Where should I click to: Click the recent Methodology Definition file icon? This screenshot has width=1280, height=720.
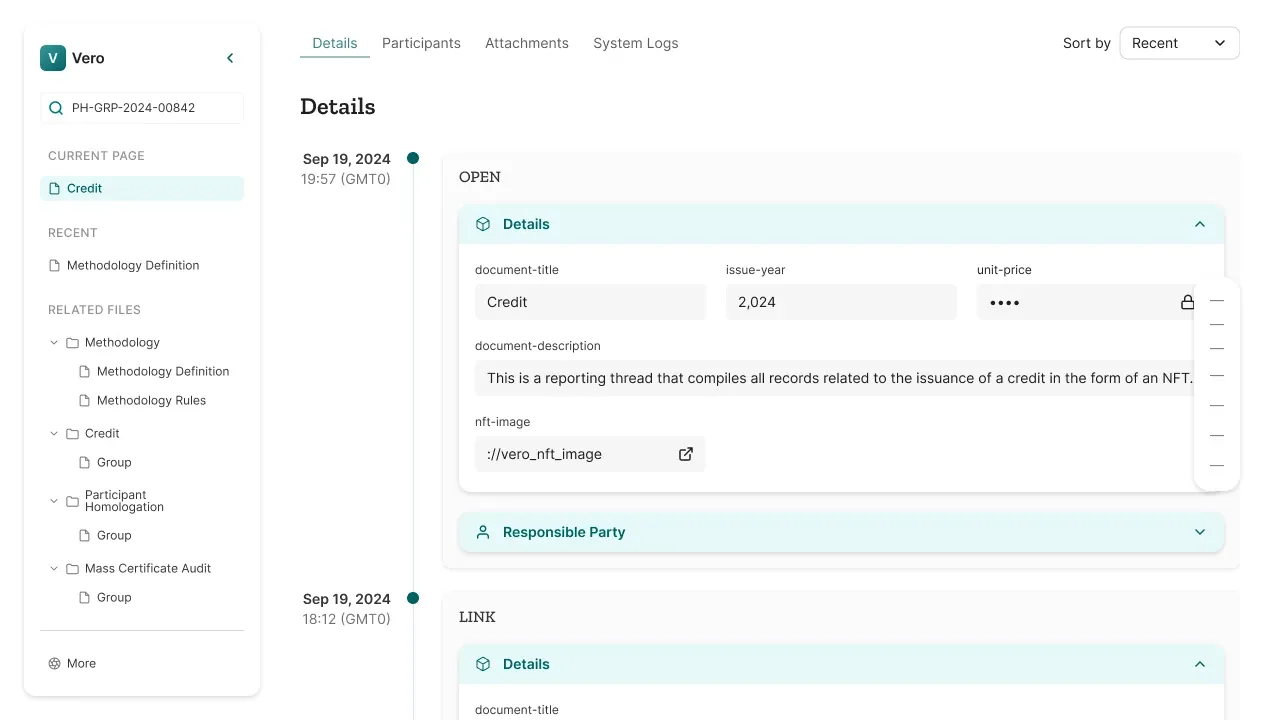(x=55, y=265)
